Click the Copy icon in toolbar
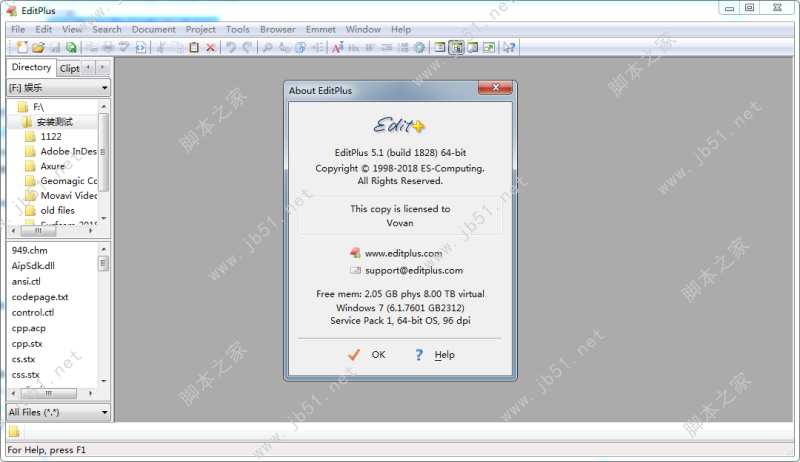The width and height of the screenshot is (800, 462). pyautogui.click(x=178, y=47)
